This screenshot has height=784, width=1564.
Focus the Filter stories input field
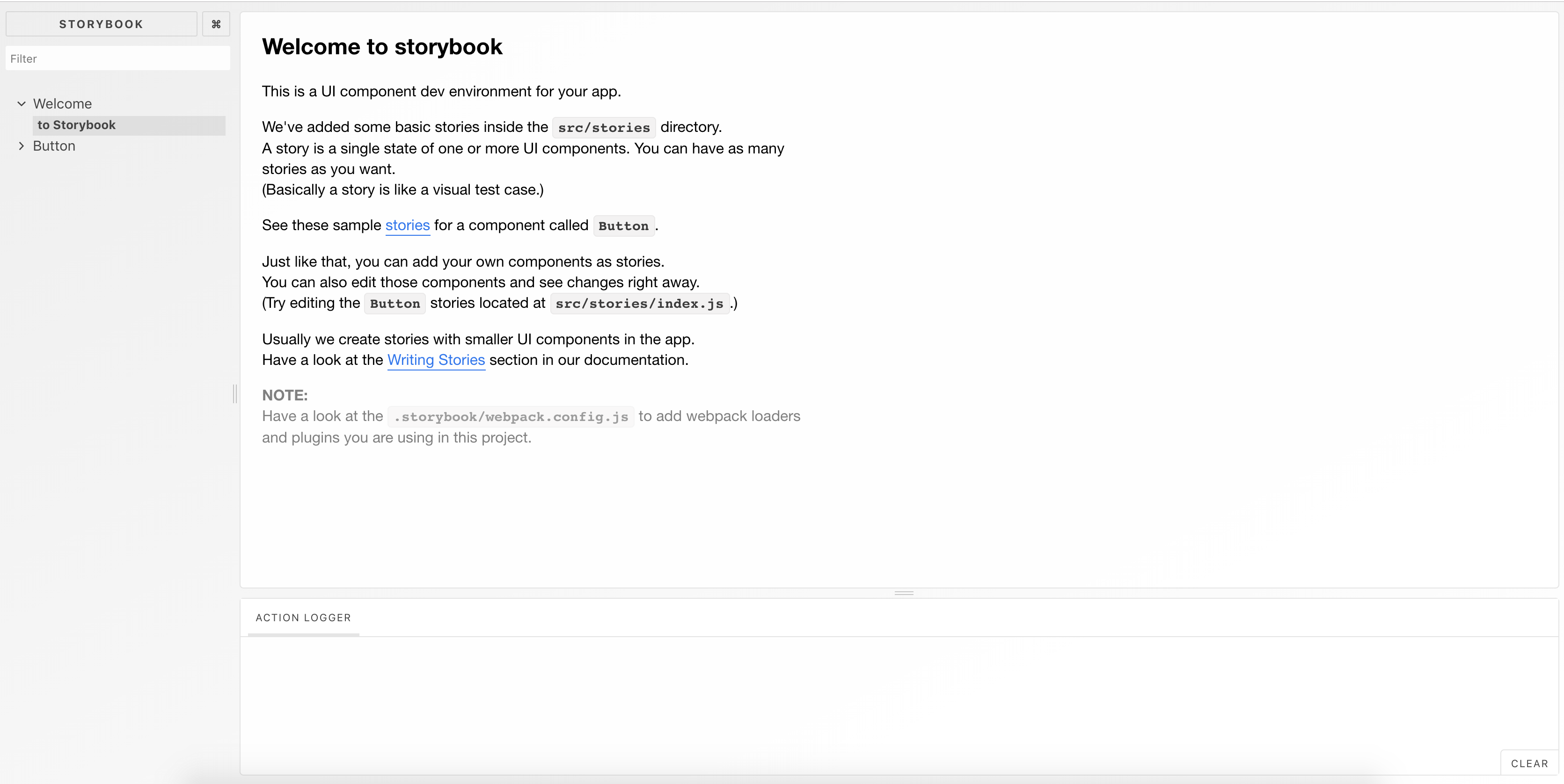(118, 59)
